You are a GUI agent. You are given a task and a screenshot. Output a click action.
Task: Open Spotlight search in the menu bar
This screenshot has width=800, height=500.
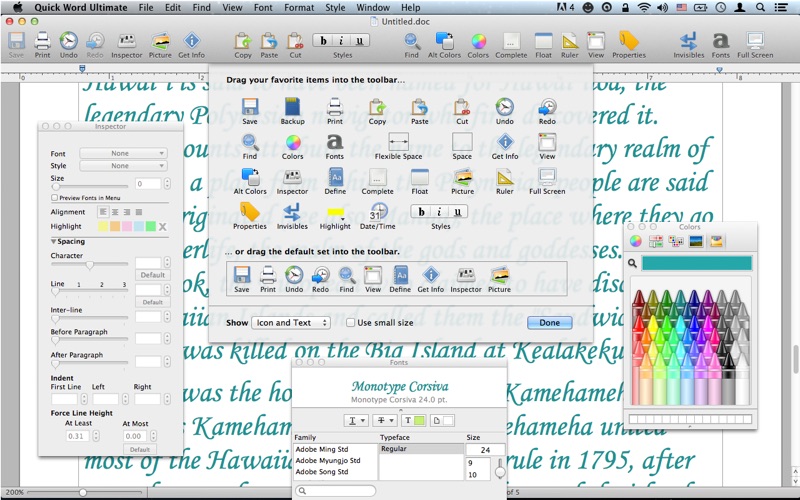point(760,8)
